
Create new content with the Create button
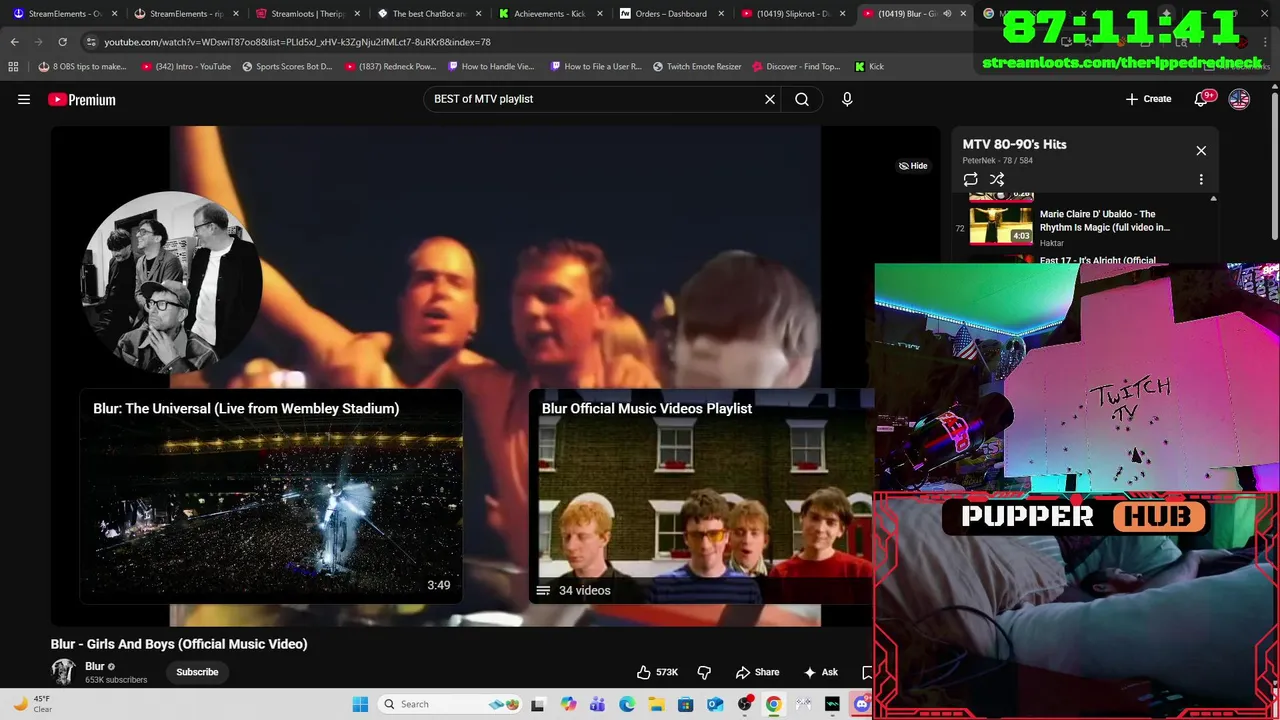[1148, 99]
